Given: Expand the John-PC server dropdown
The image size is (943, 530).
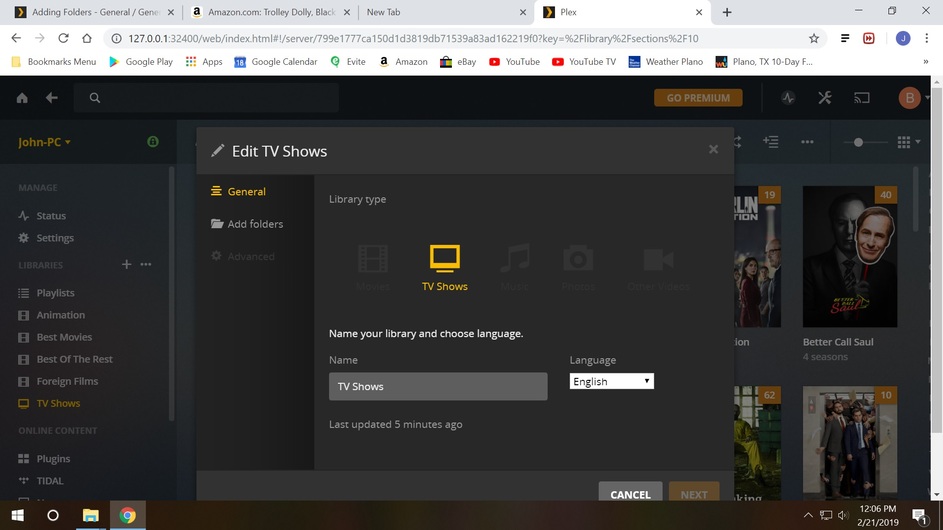Looking at the screenshot, I should click(45, 142).
